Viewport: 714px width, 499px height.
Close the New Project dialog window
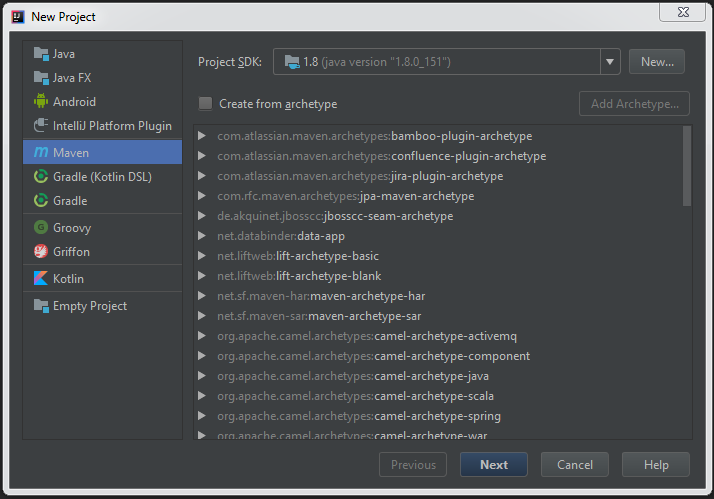point(683,12)
